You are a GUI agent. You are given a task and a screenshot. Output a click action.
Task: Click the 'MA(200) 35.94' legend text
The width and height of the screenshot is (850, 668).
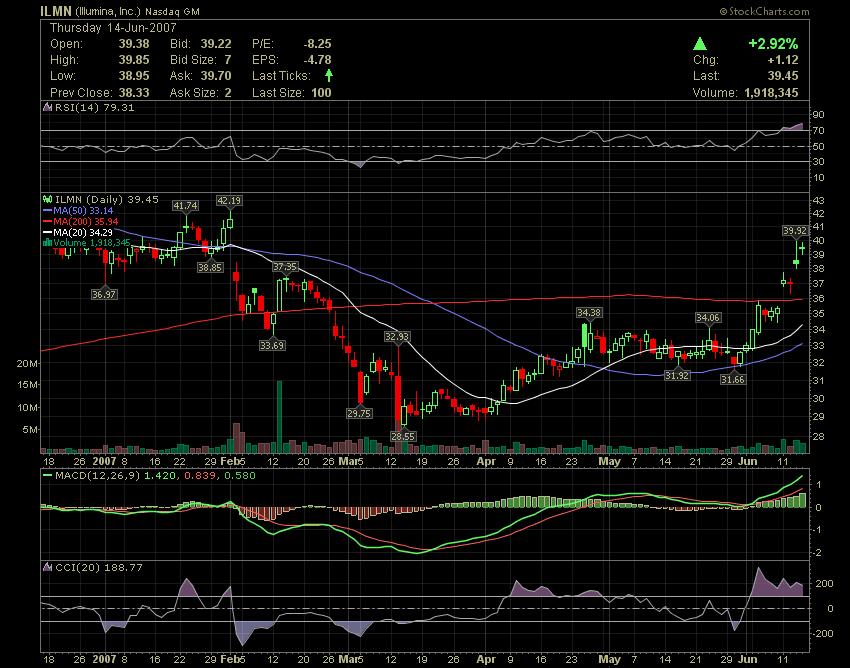click(x=86, y=221)
